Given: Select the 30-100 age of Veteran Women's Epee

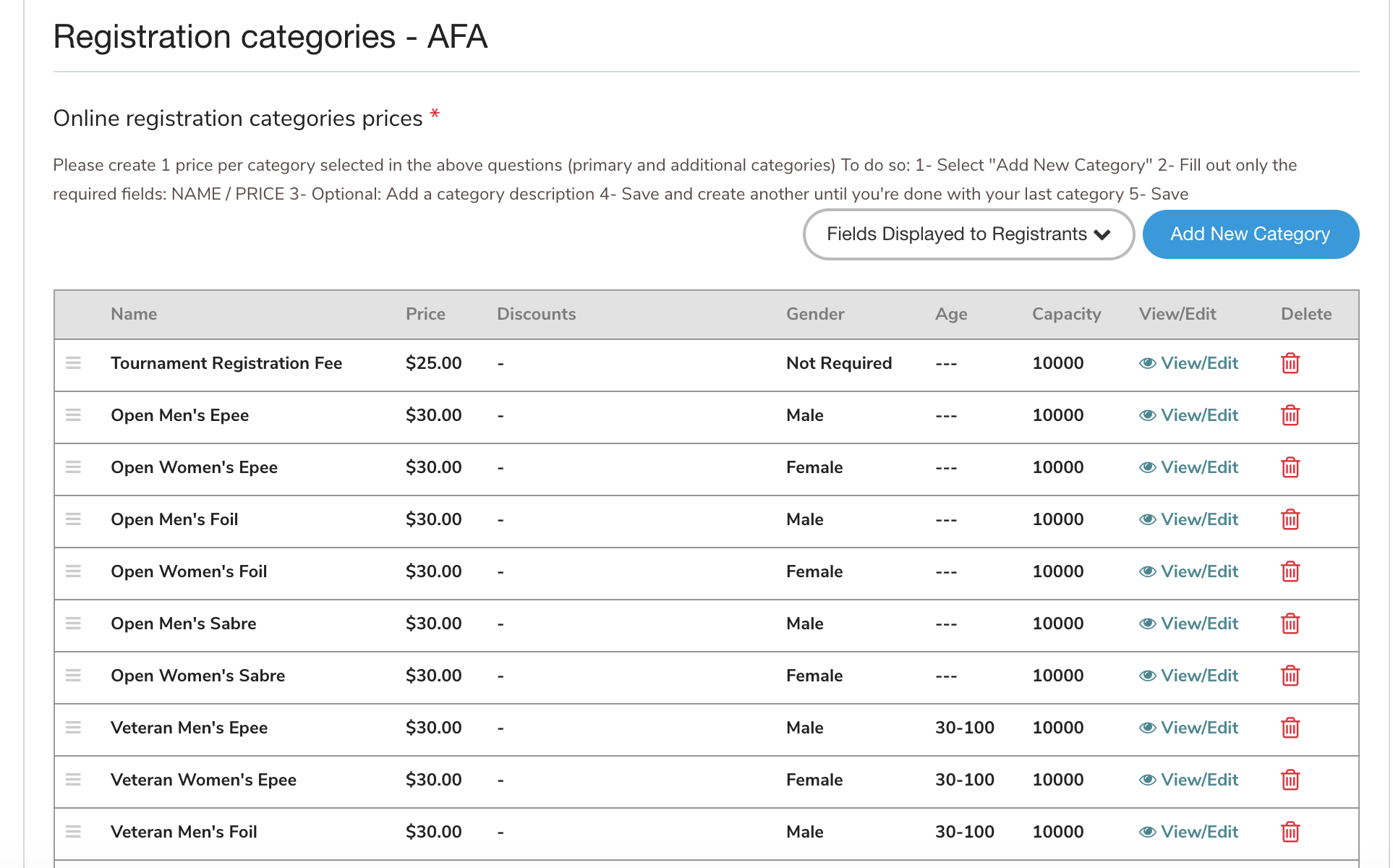Looking at the screenshot, I should coord(965,780).
